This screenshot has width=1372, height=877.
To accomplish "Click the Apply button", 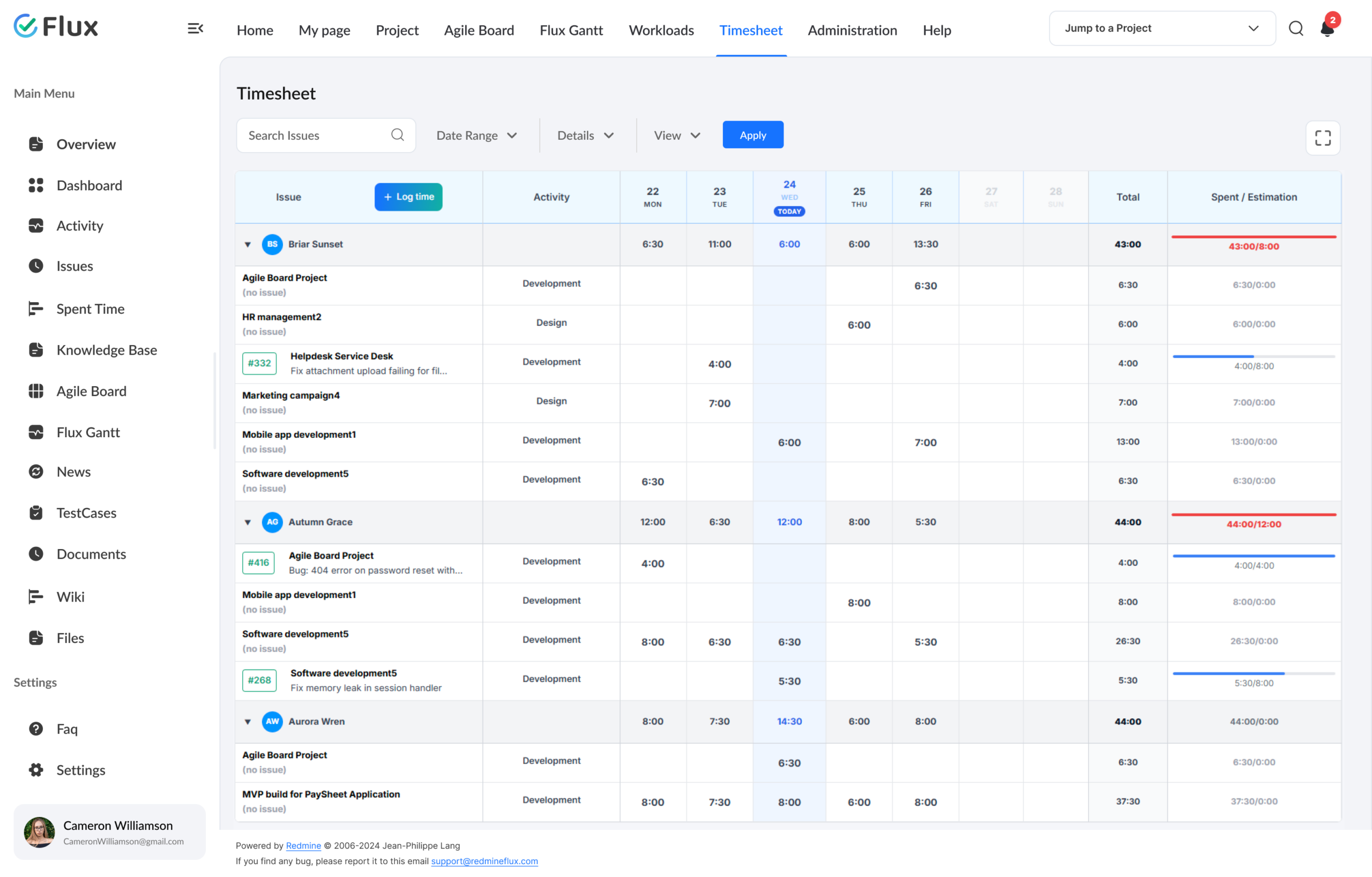I will pyautogui.click(x=752, y=135).
